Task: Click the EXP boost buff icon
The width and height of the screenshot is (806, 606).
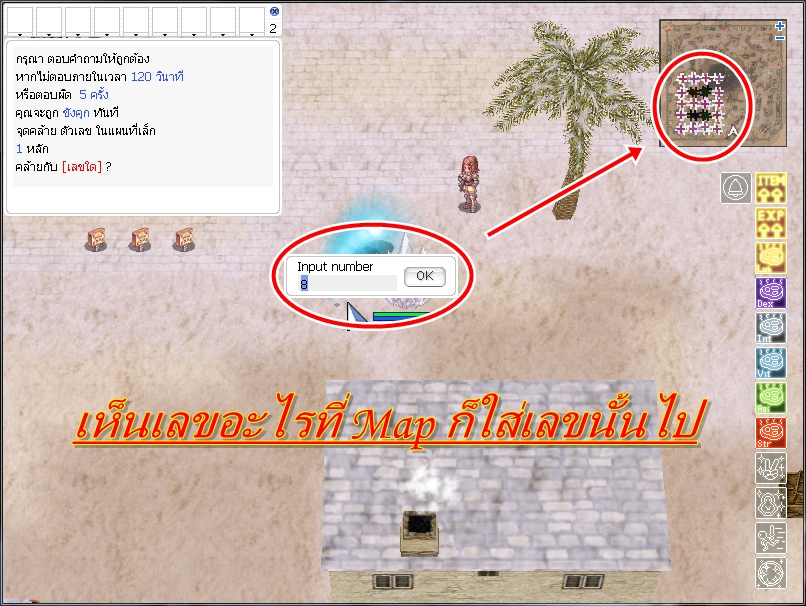Action: click(771, 223)
